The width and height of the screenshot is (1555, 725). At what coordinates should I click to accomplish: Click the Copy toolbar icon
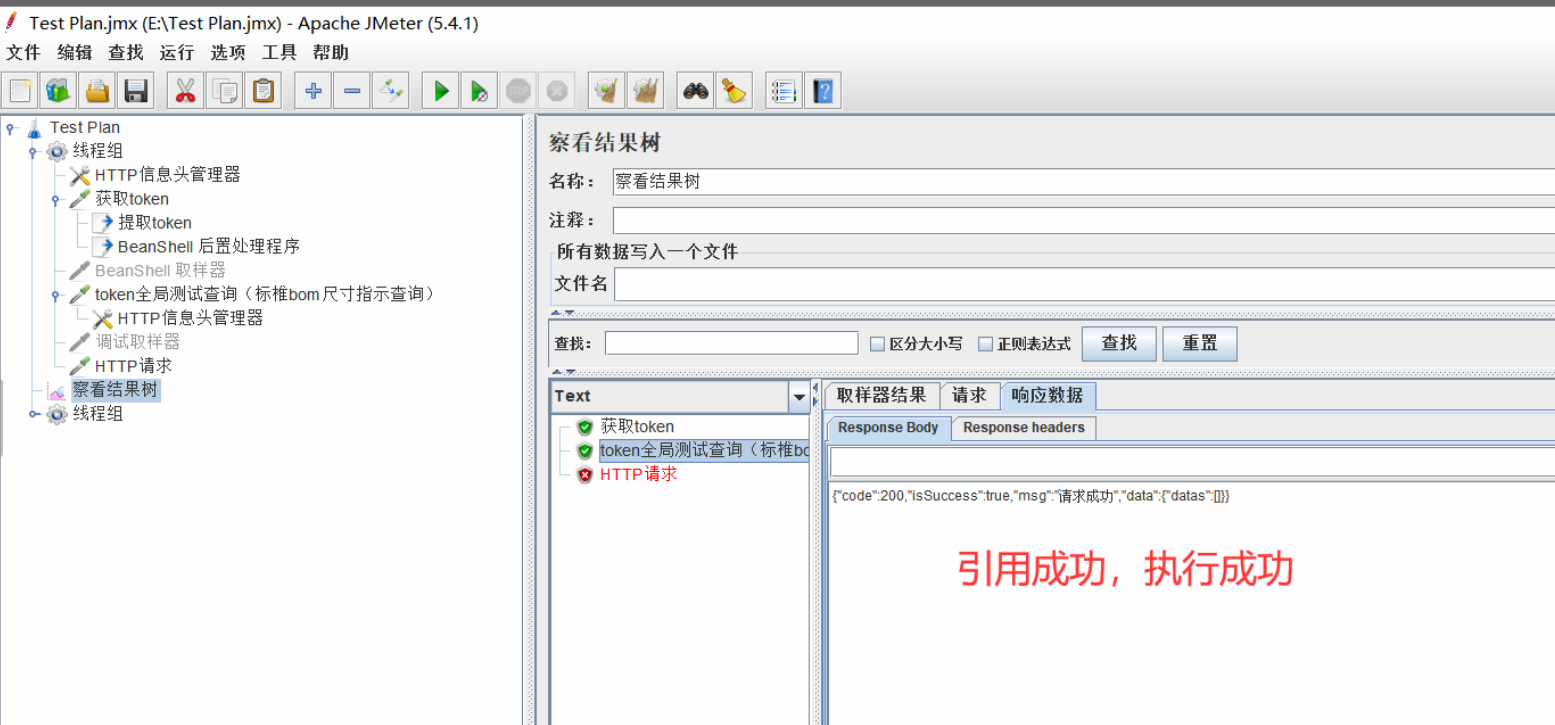224,91
